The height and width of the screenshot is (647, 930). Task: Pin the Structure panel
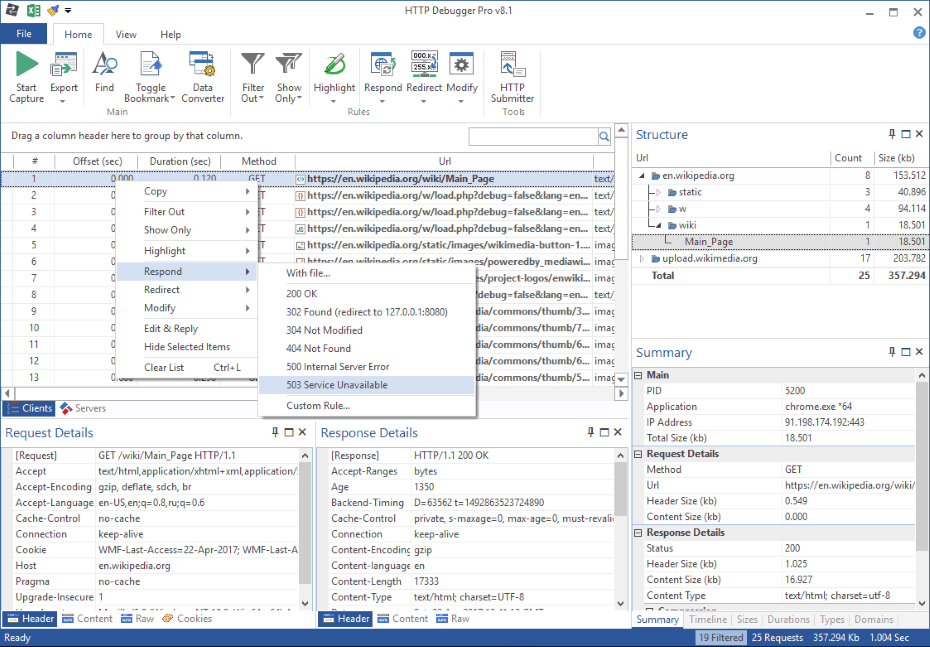click(892, 134)
